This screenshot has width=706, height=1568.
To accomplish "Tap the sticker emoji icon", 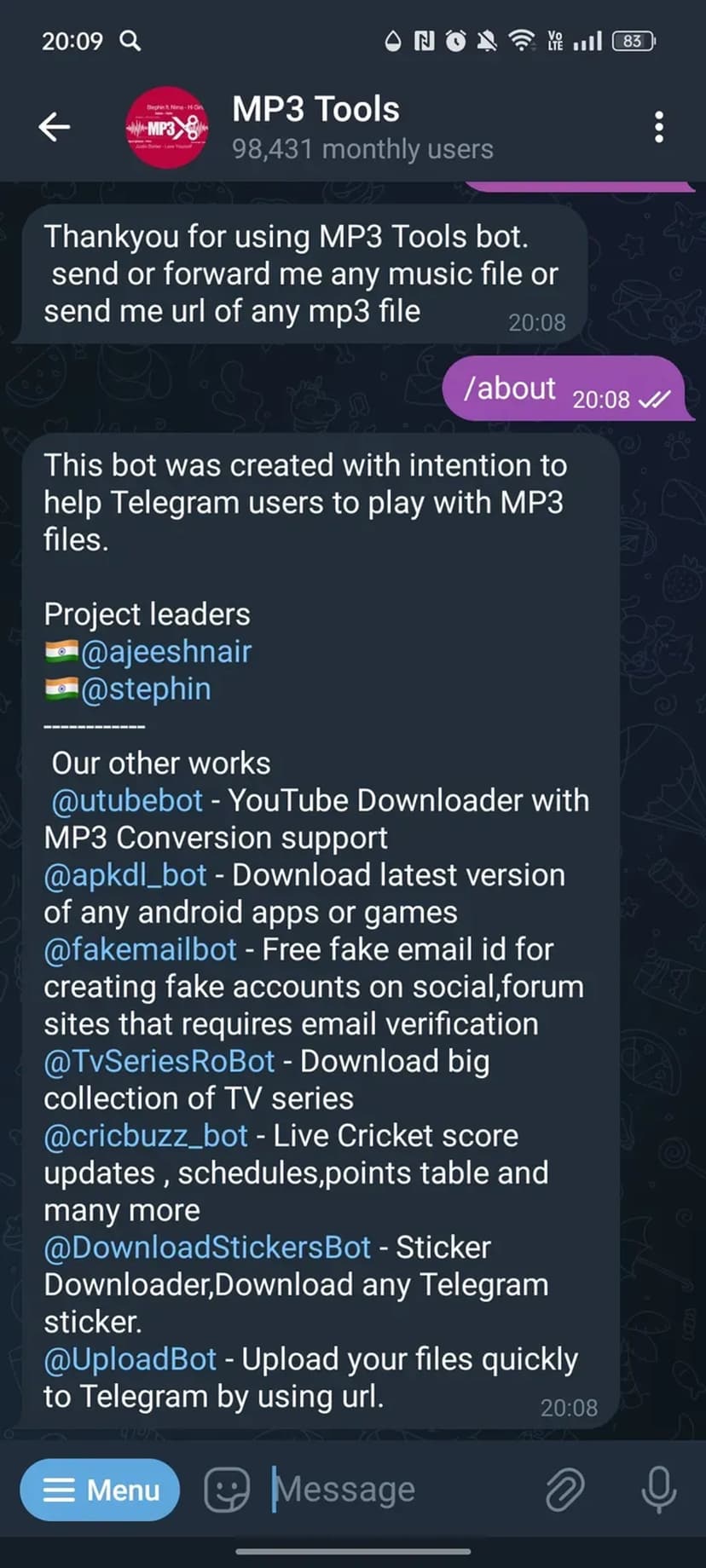I will point(227,1489).
